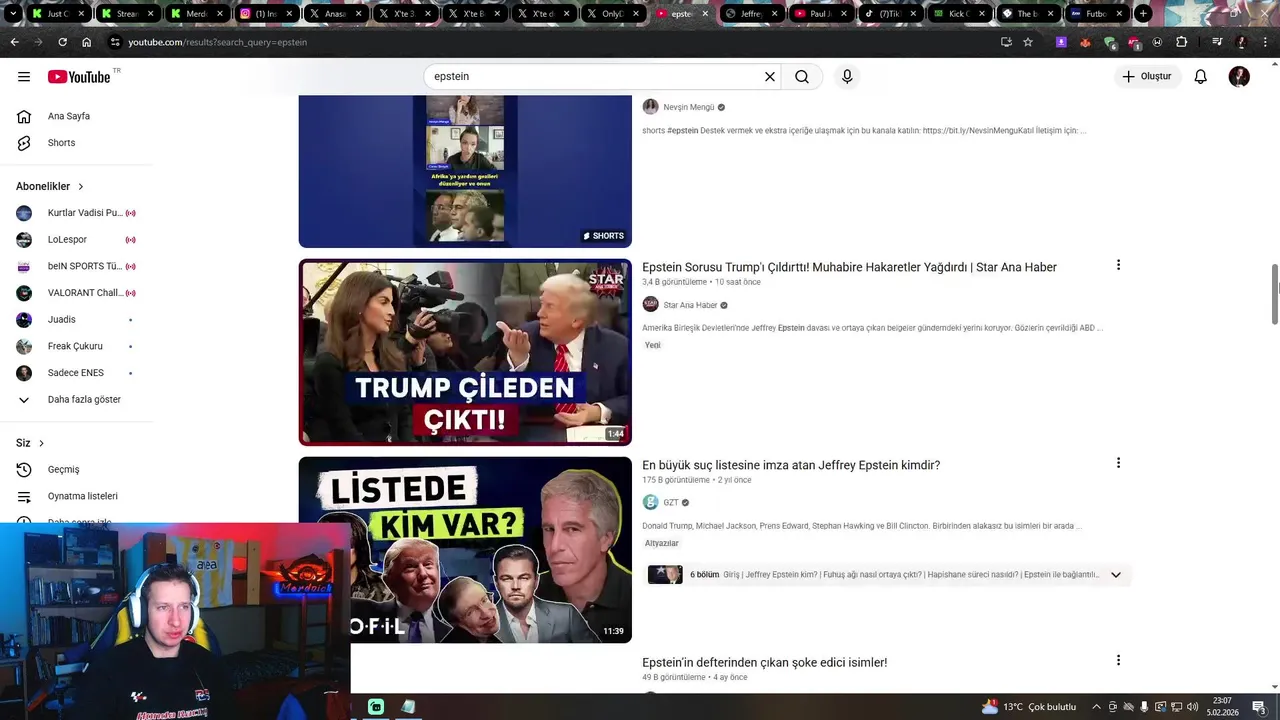Screen dimensions: 1280x720
Task: Open Epstein'in defterinden çıkan title
Action: coord(764,662)
